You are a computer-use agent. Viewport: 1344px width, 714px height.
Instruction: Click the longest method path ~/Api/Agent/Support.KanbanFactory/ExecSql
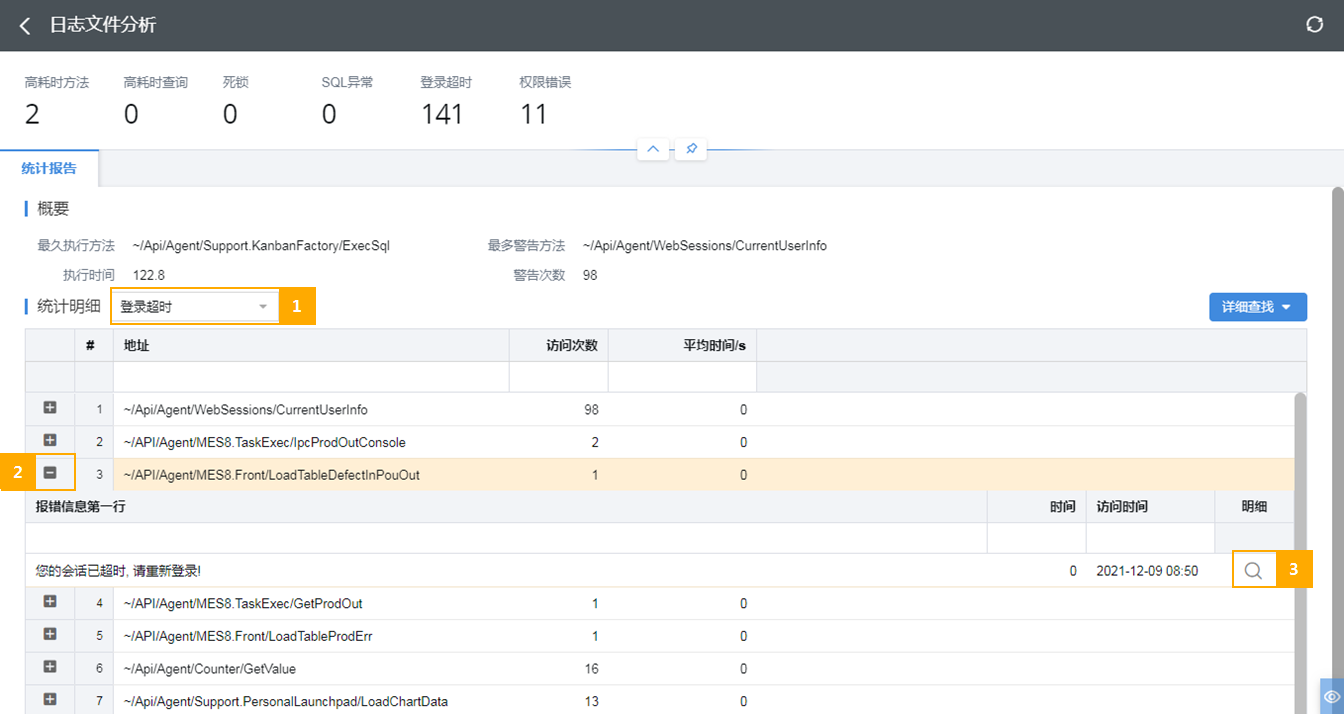(260, 246)
